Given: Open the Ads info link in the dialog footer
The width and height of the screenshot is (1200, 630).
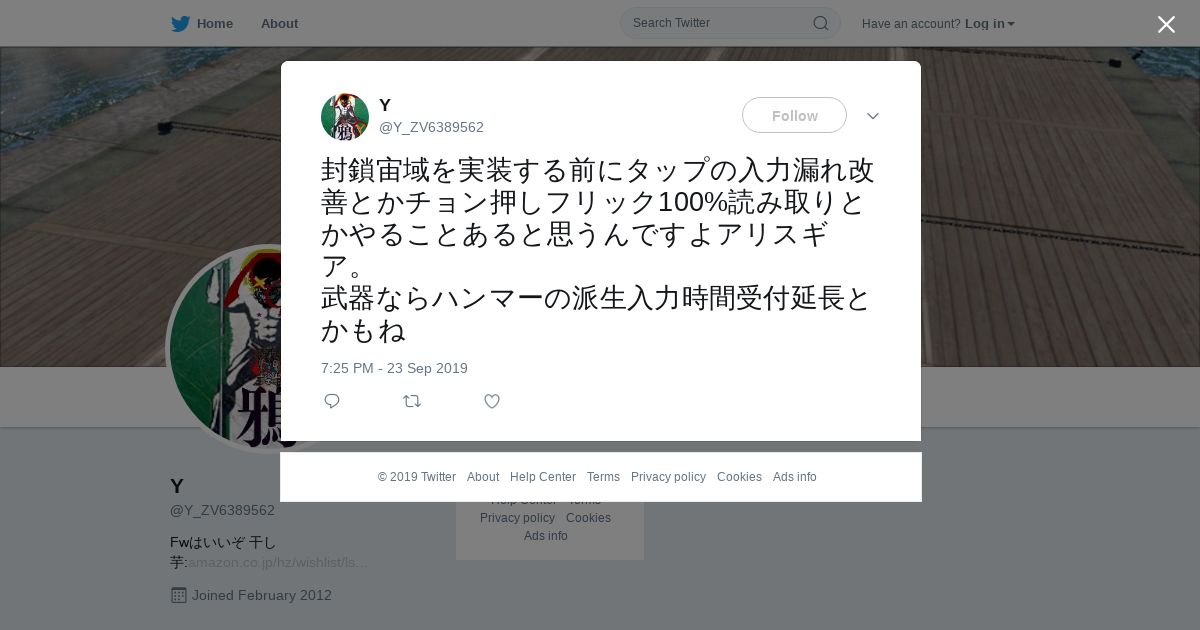Looking at the screenshot, I should coord(795,477).
